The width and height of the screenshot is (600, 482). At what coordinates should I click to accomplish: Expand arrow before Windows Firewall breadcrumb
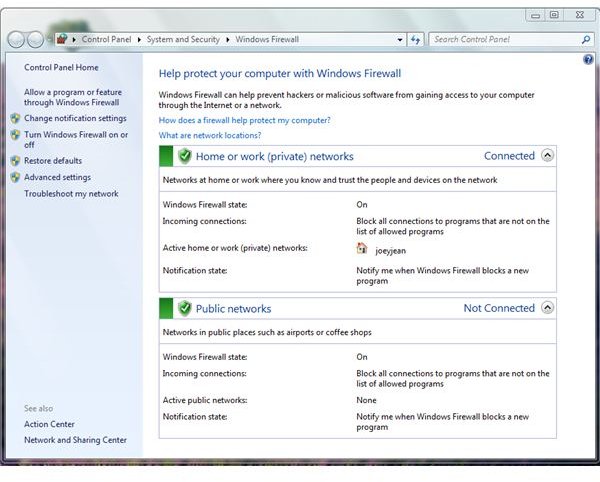(228, 39)
